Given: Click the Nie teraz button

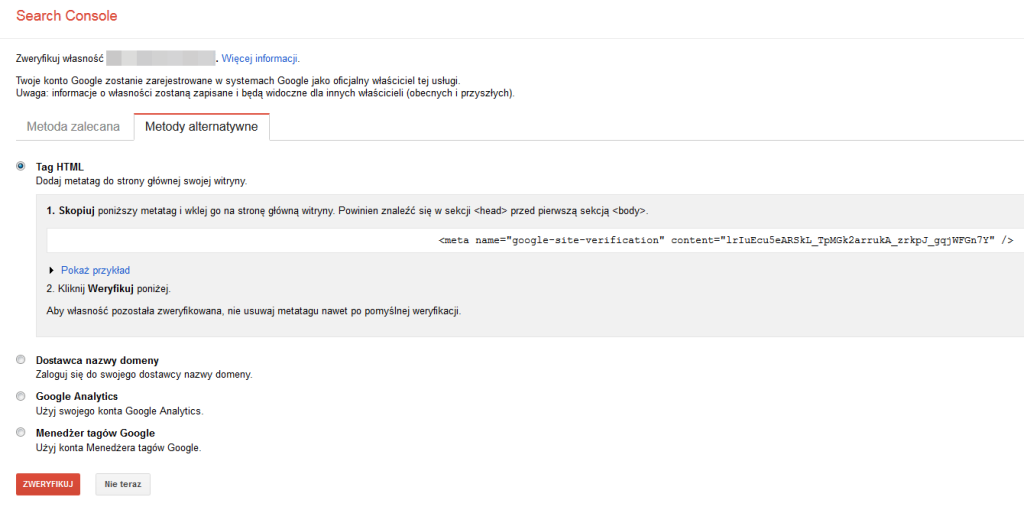Looking at the screenshot, I should click(123, 485).
